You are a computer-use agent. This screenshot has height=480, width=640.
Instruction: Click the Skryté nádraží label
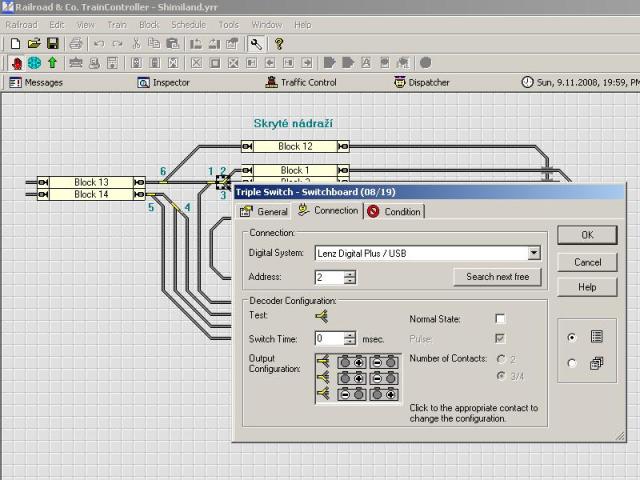tap(293, 123)
